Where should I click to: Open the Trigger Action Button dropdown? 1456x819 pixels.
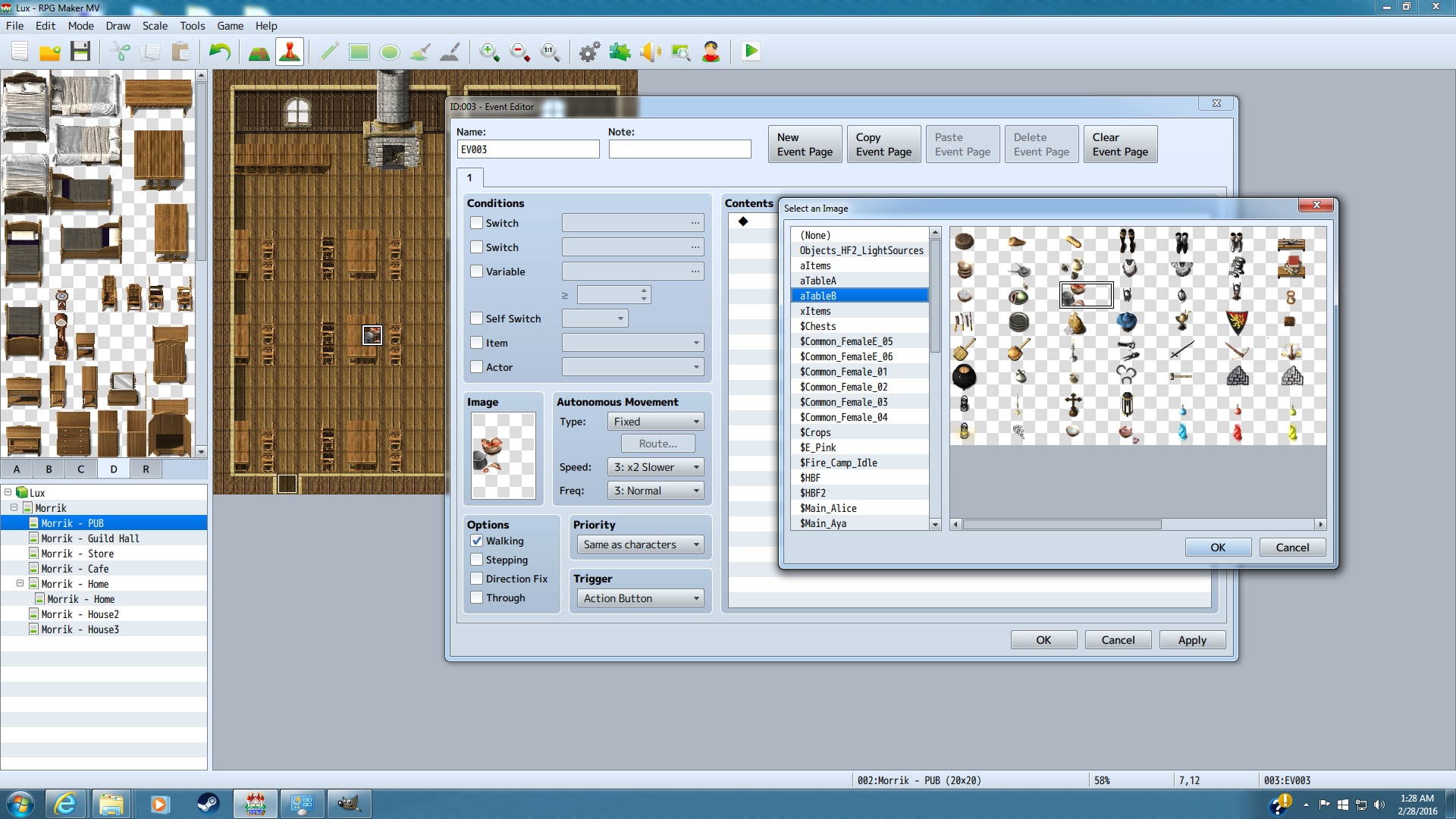640,598
